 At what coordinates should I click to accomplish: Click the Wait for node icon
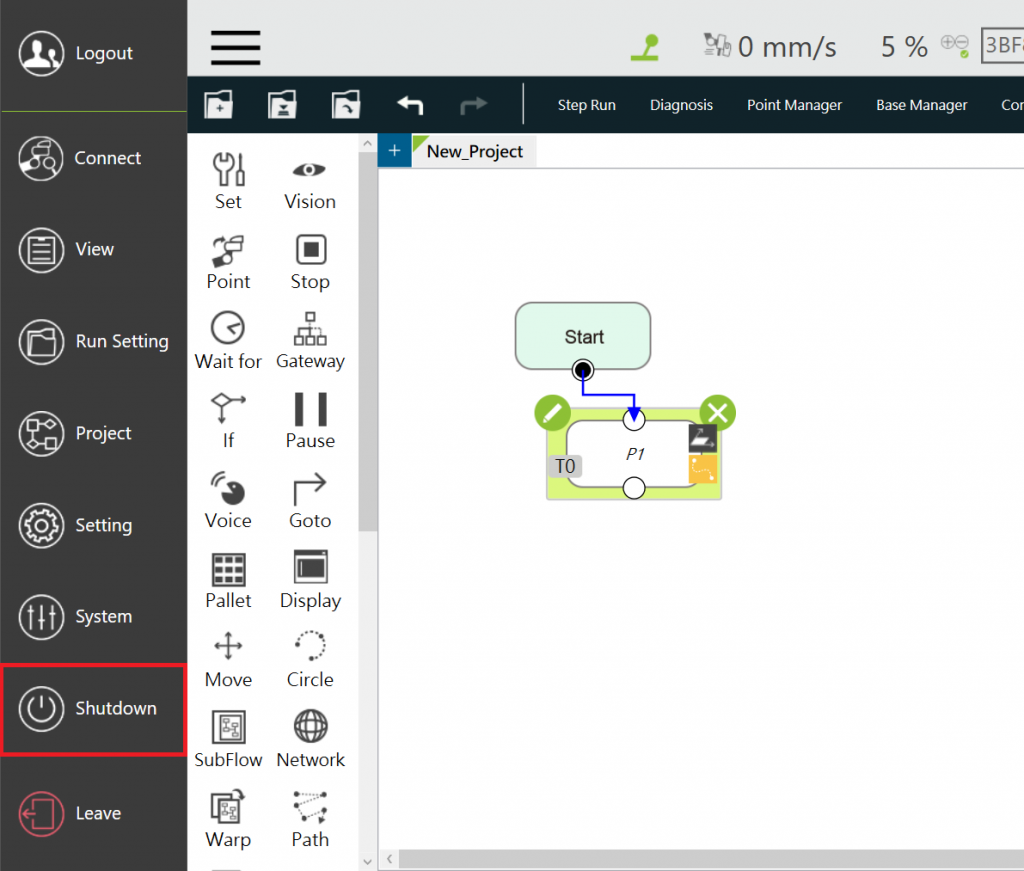[229, 329]
